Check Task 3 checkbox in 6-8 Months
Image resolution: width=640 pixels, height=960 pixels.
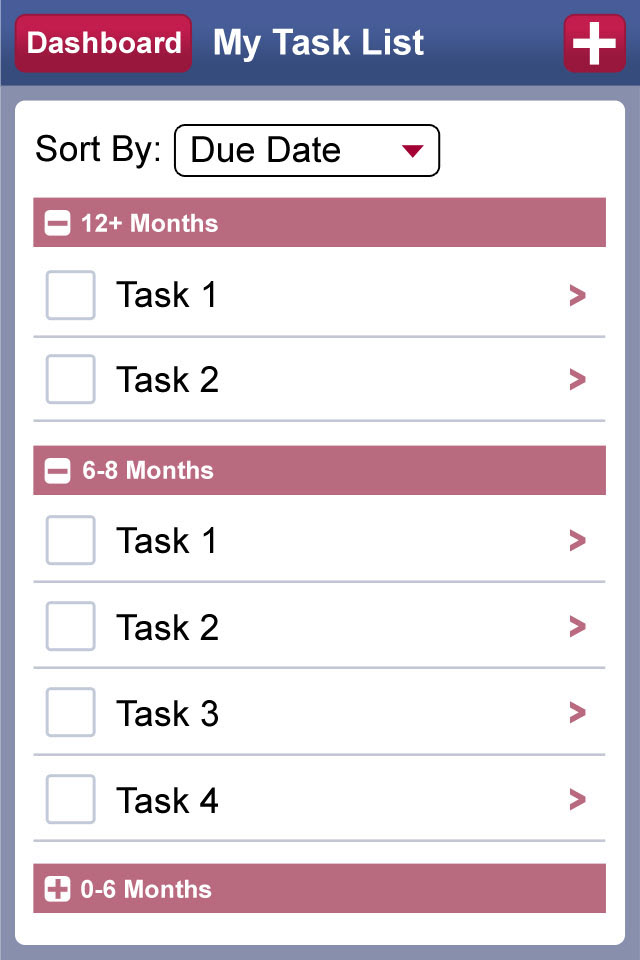pos(71,713)
